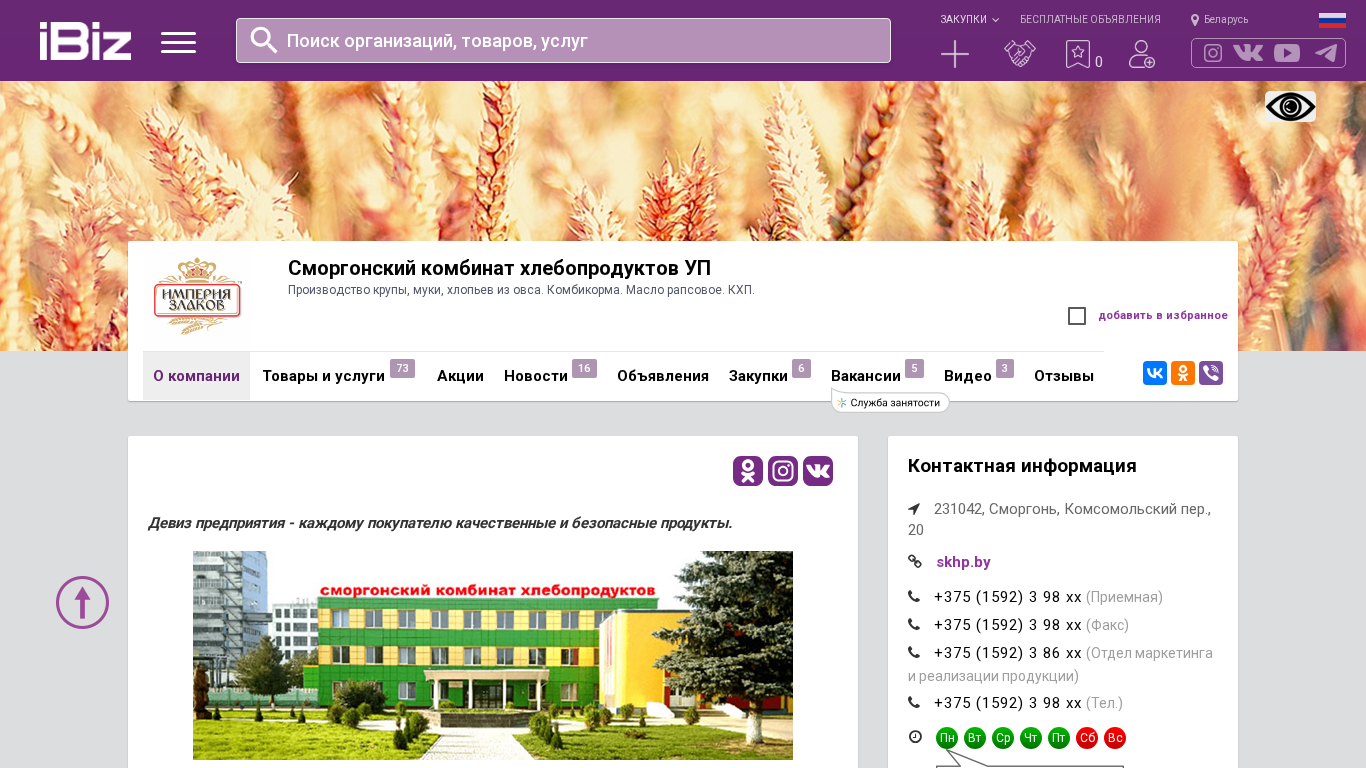Reveal the Приемная phone number
The width and height of the screenshot is (1366, 768).
(1008, 597)
